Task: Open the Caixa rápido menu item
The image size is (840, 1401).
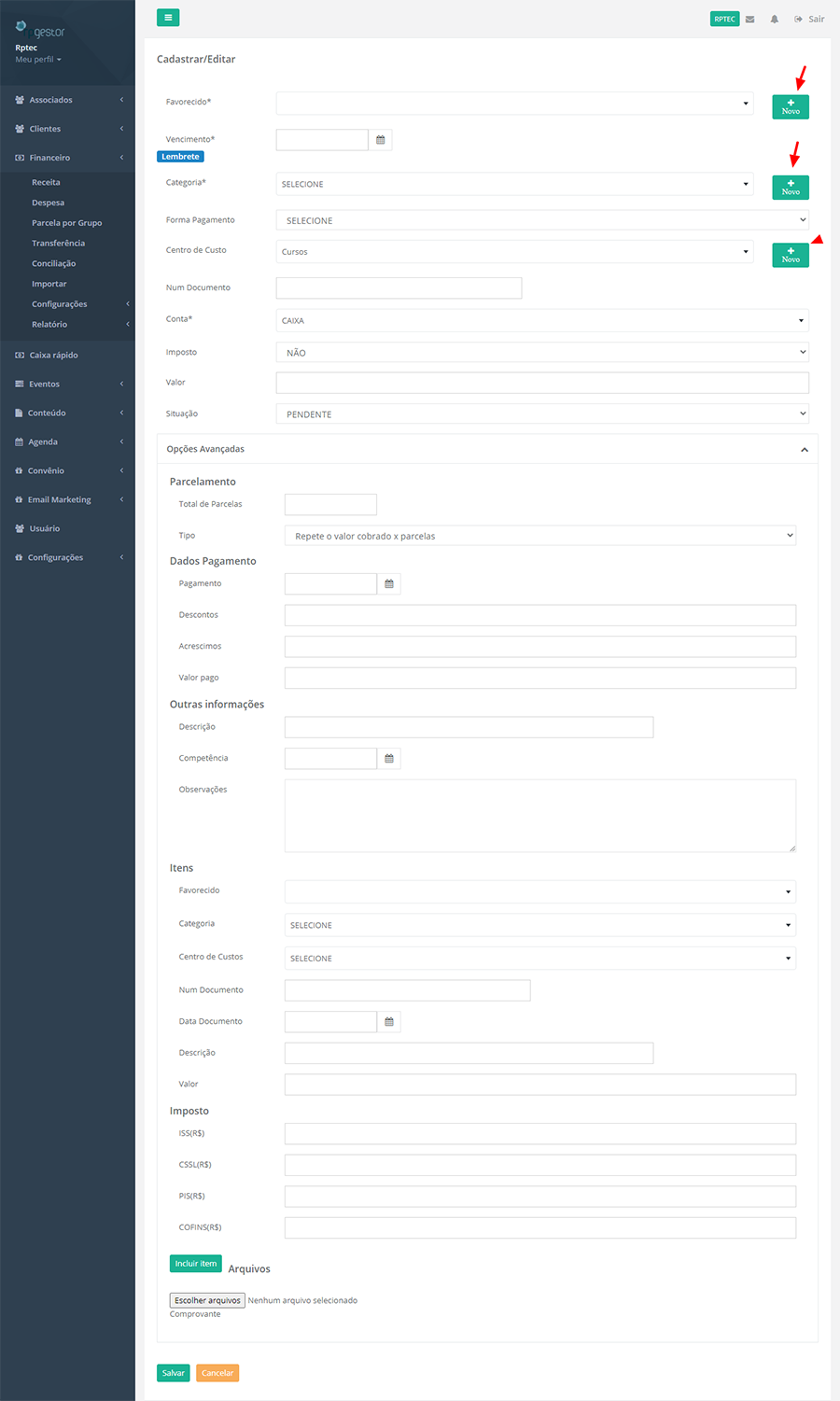Action: coord(53,356)
